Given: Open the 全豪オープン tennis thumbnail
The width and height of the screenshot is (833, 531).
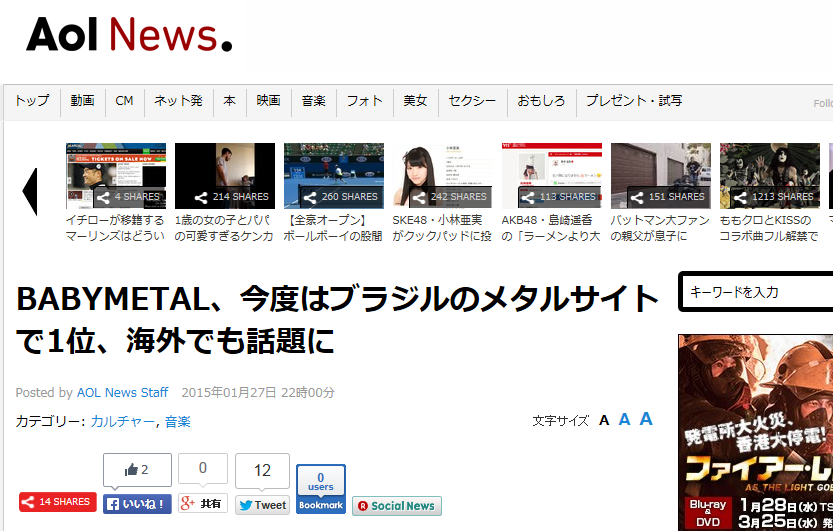Looking at the screenshot, I should tap(334, 176).
